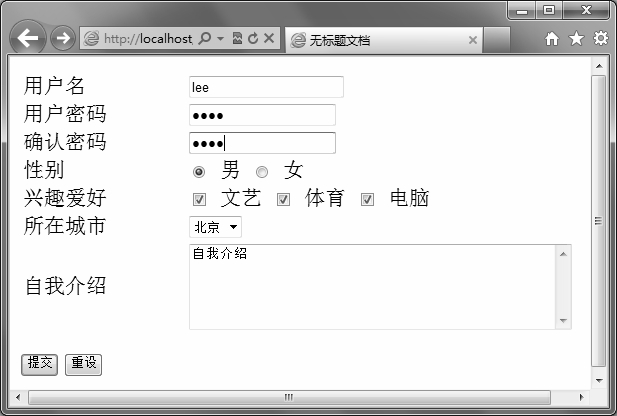Viewport: 617px width, 416px height.
Task: Open the address bar autocomplete dropdown arrow
Action: point(220,39)
